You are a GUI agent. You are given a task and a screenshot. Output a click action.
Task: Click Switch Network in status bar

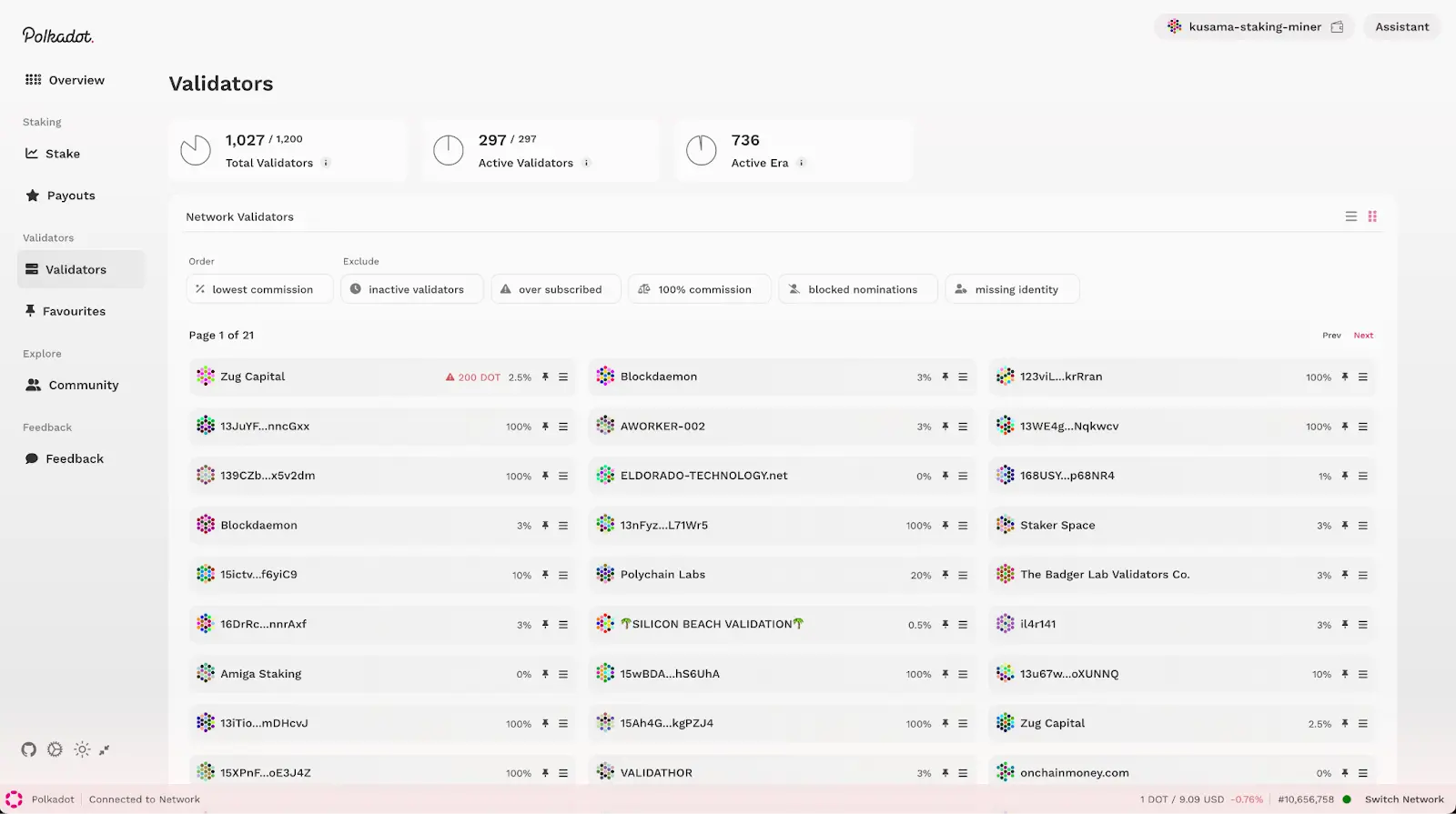1404,799
